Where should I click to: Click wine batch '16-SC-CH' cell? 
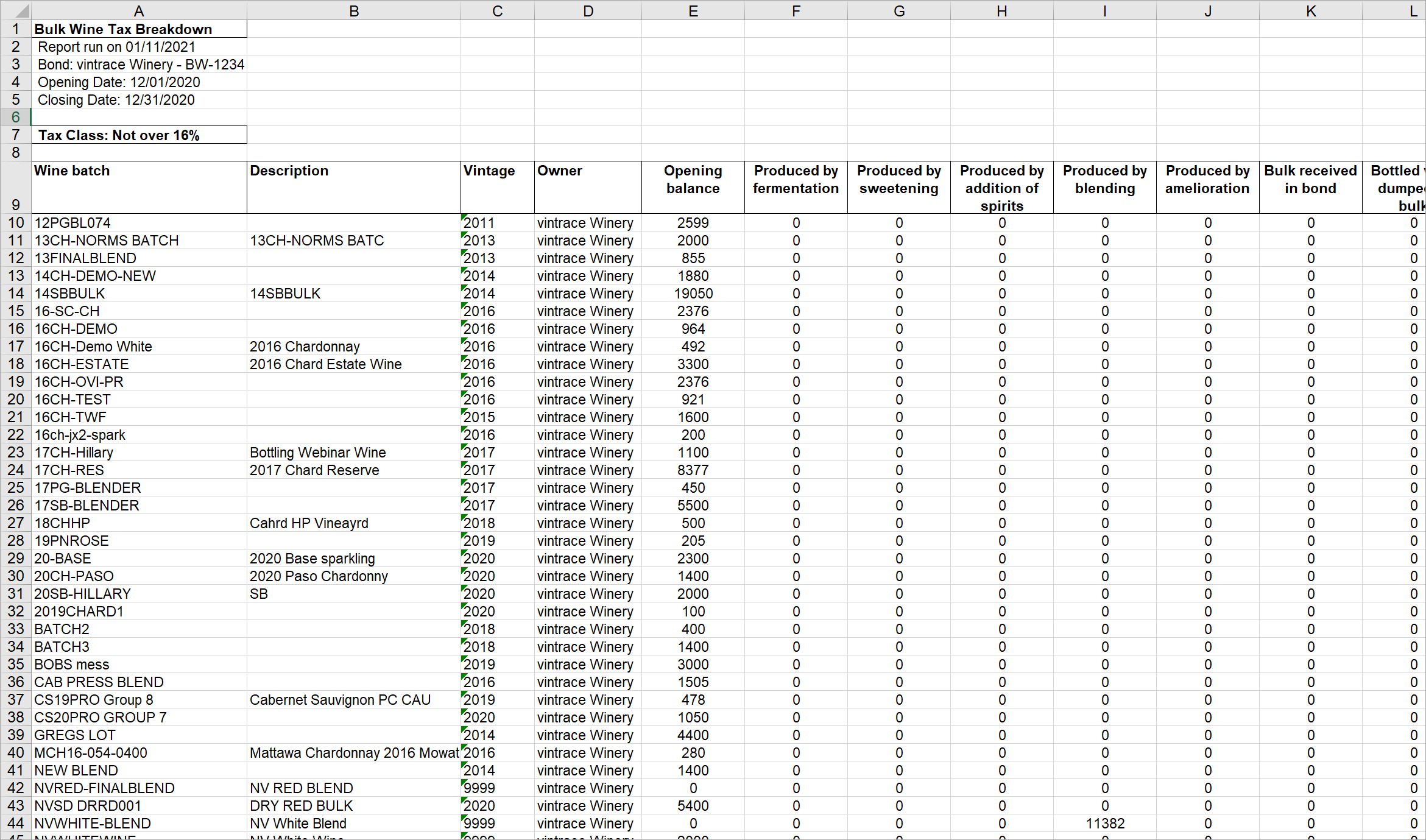[x=139, y=311]
